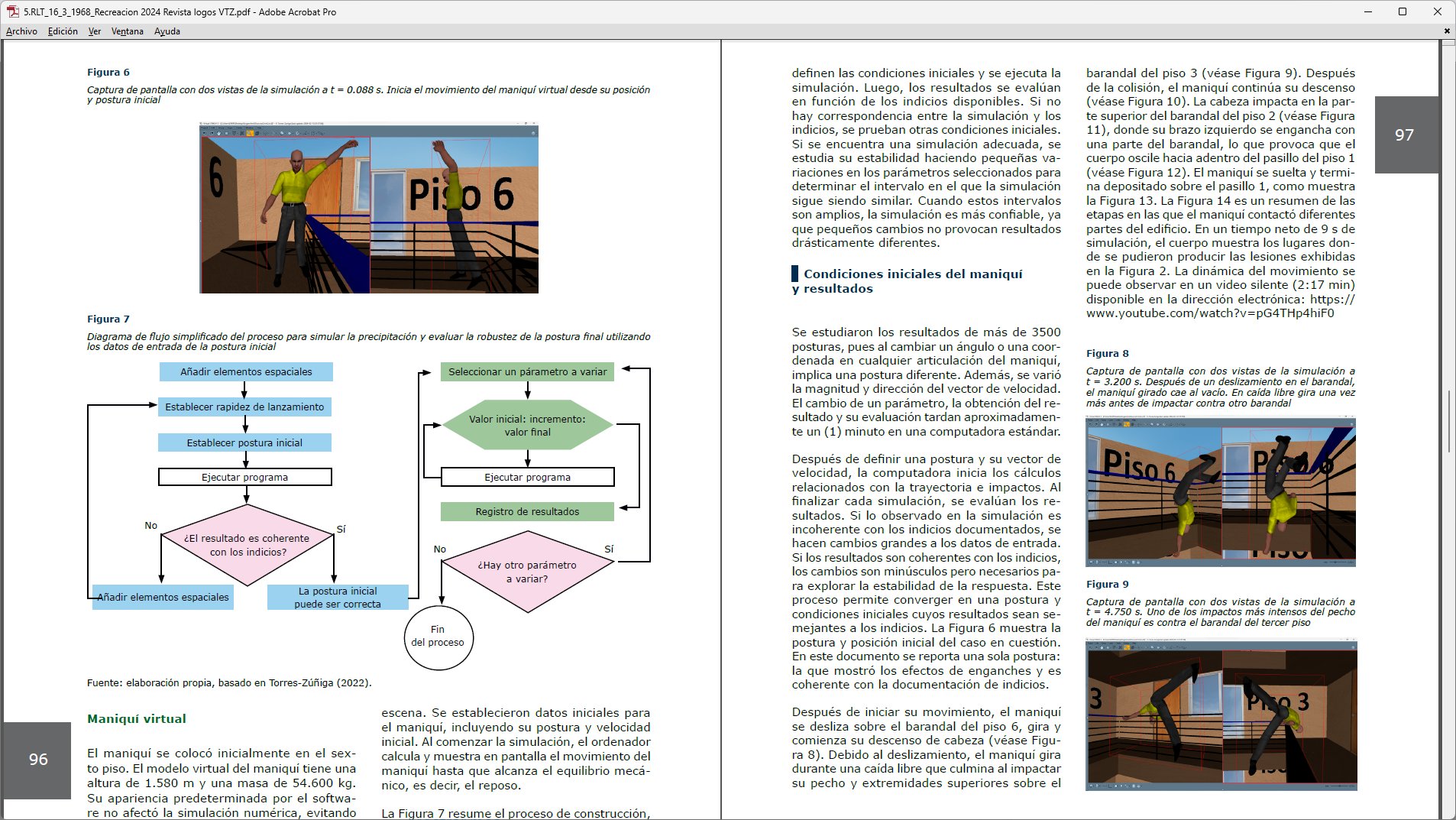Open the Ayuda menu
Image resolution: width=1456 pixels, height=820 pixels.
[167, 31]
